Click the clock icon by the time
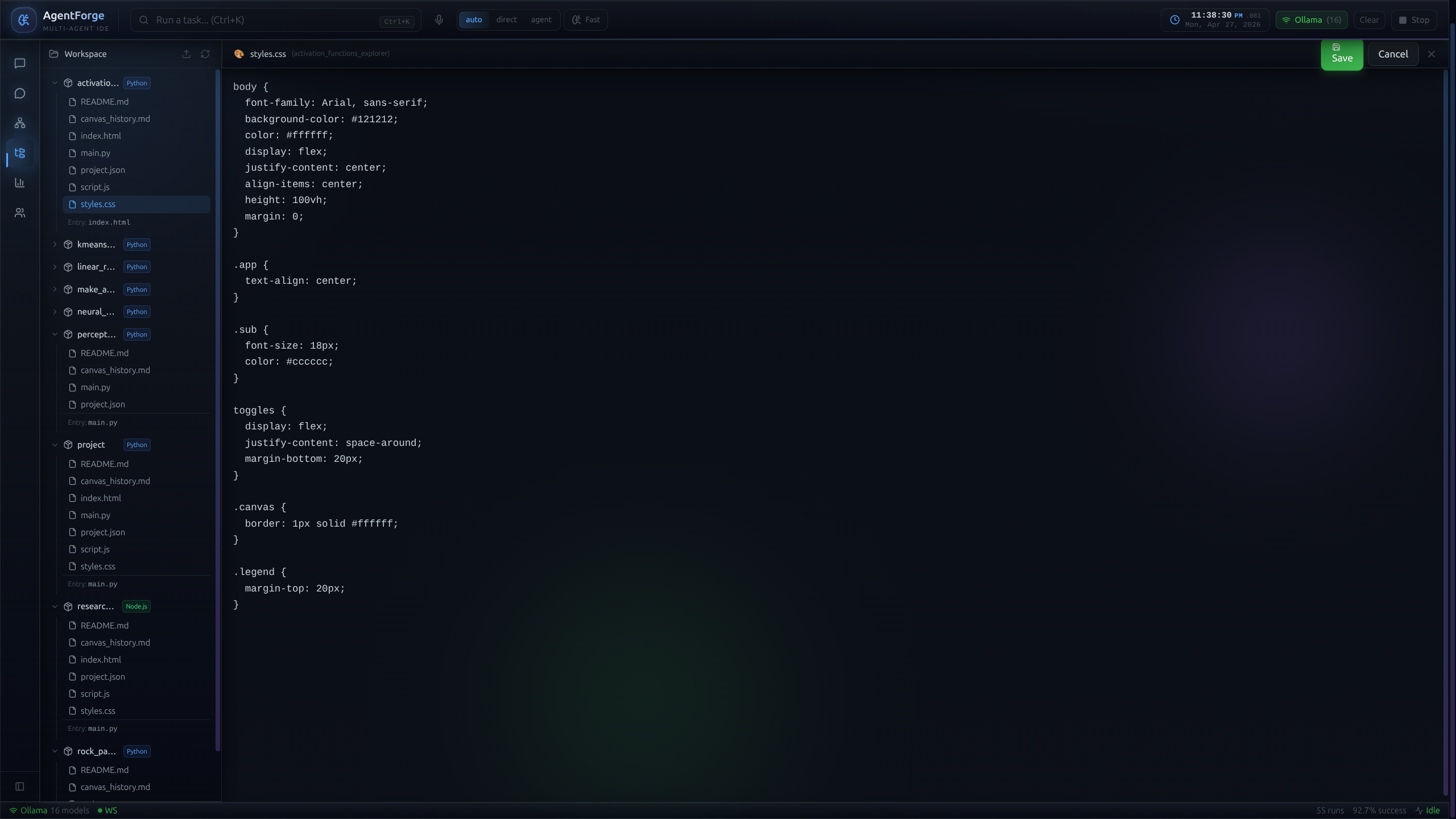This screenshot has width=1456, height=819. [1174, 20]
